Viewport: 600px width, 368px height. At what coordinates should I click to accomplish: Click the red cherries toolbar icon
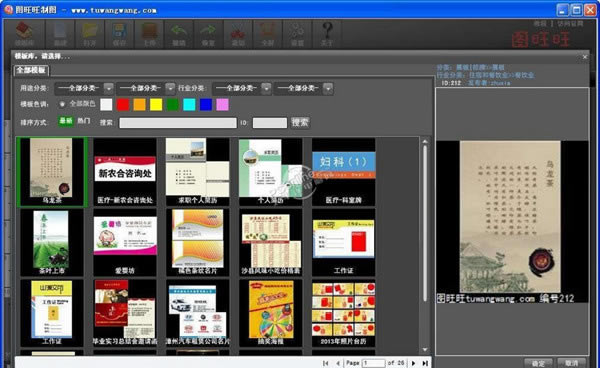[x=238, y=34]
